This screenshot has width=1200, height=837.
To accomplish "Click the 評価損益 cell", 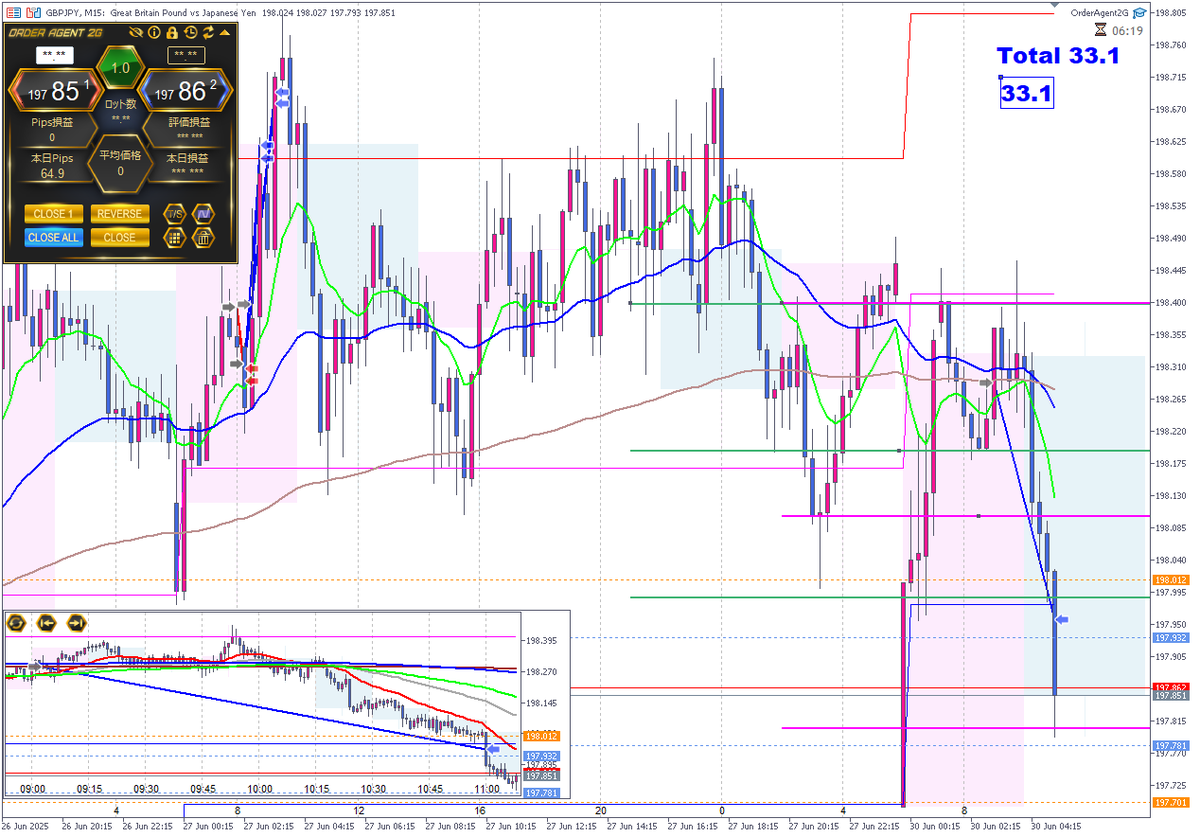I will point(189,128).
